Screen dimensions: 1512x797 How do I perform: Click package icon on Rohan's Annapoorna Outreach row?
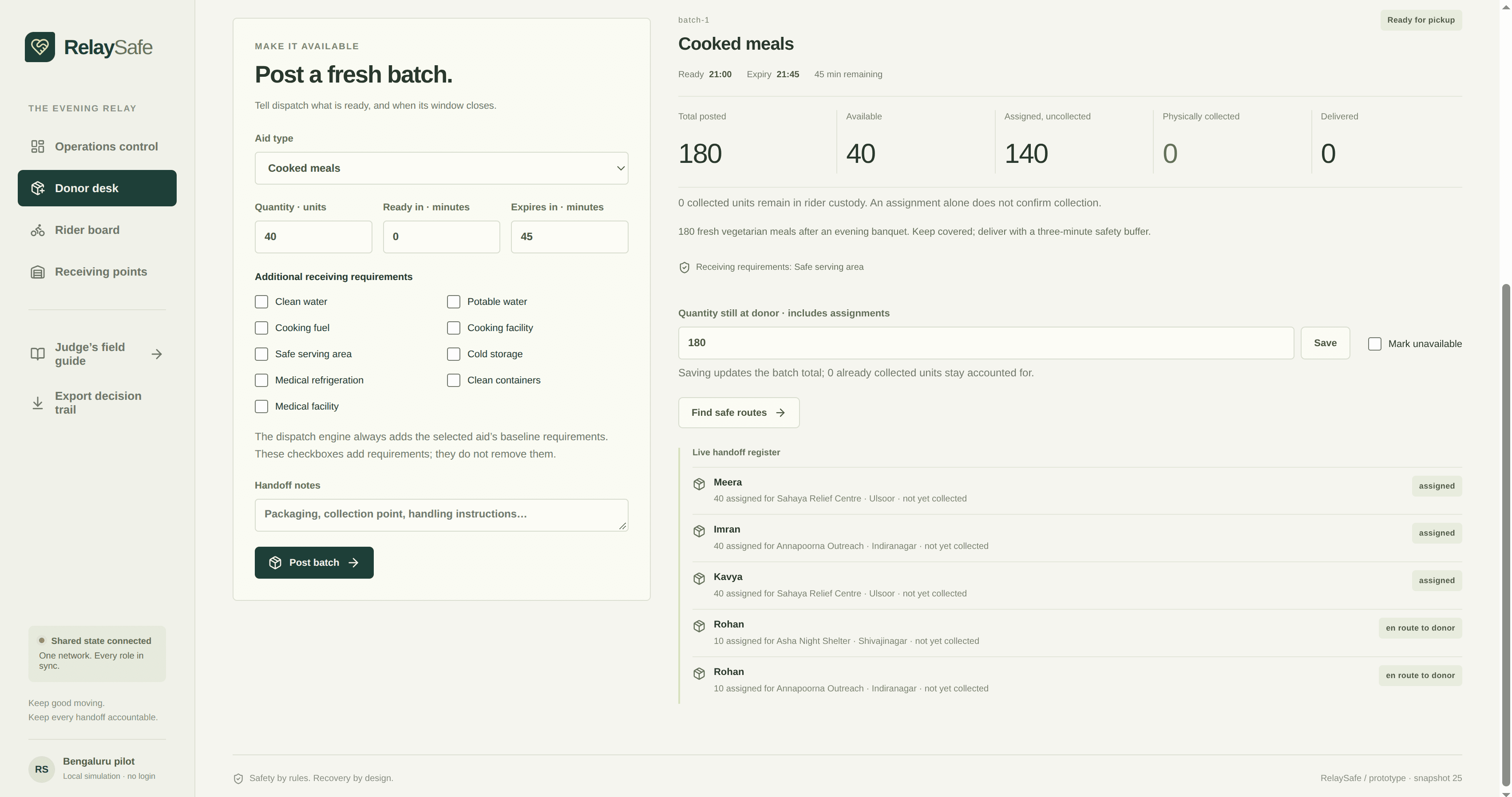tap(699, 674)
